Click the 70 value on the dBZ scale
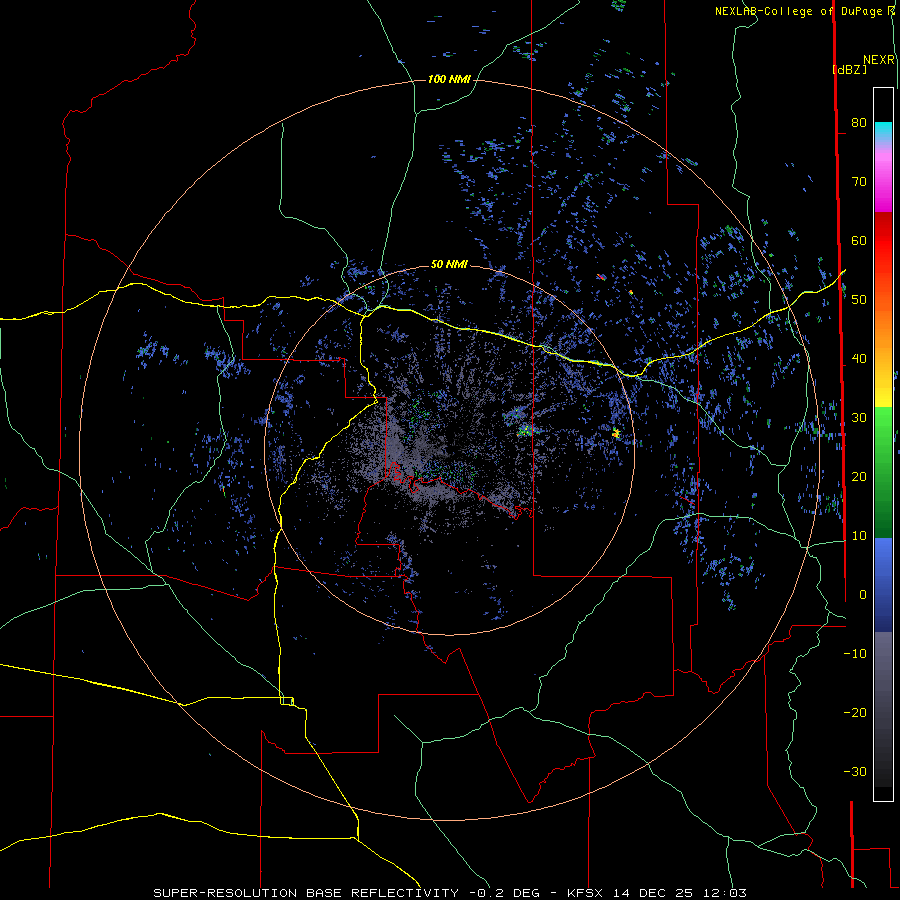Screen dimensions: 900x900 [x=859, y=181]
